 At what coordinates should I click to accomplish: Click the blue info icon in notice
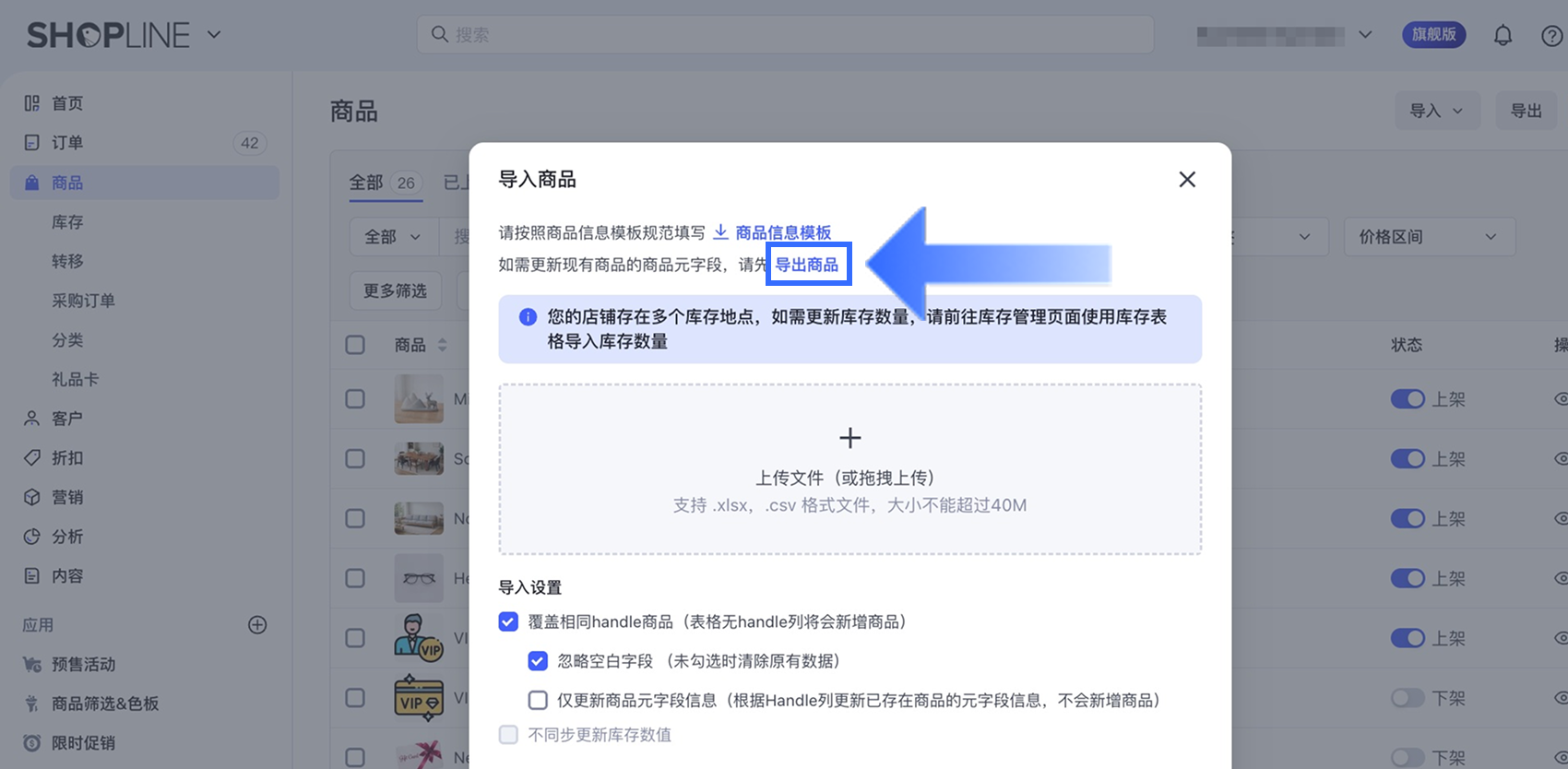529,317
